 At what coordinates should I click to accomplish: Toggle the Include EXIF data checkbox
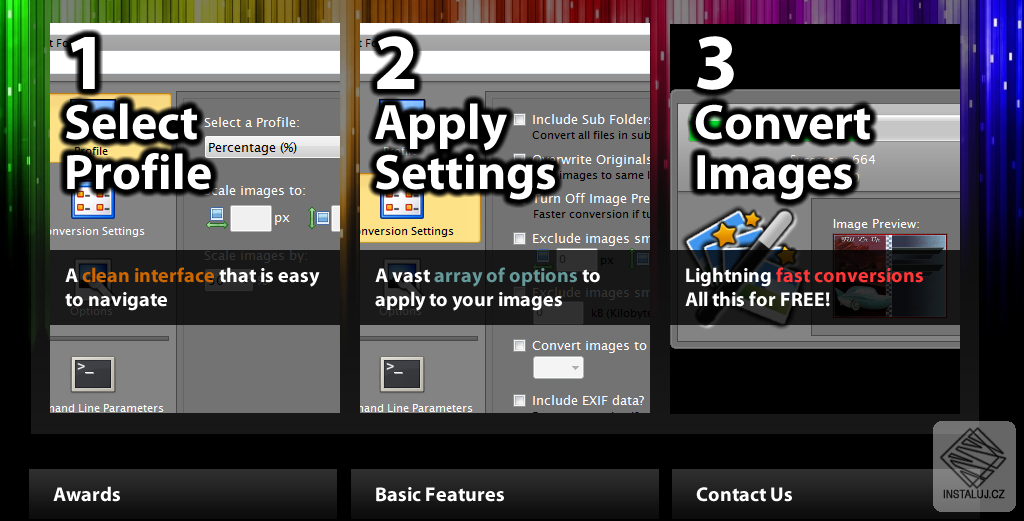click(x=519, y=400)
